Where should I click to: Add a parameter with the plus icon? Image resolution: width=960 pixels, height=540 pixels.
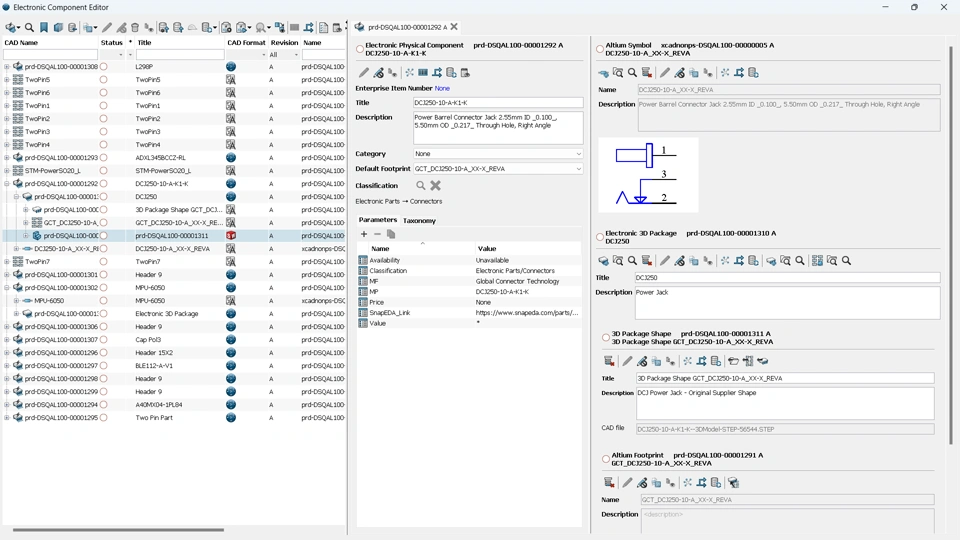point(364,234)
